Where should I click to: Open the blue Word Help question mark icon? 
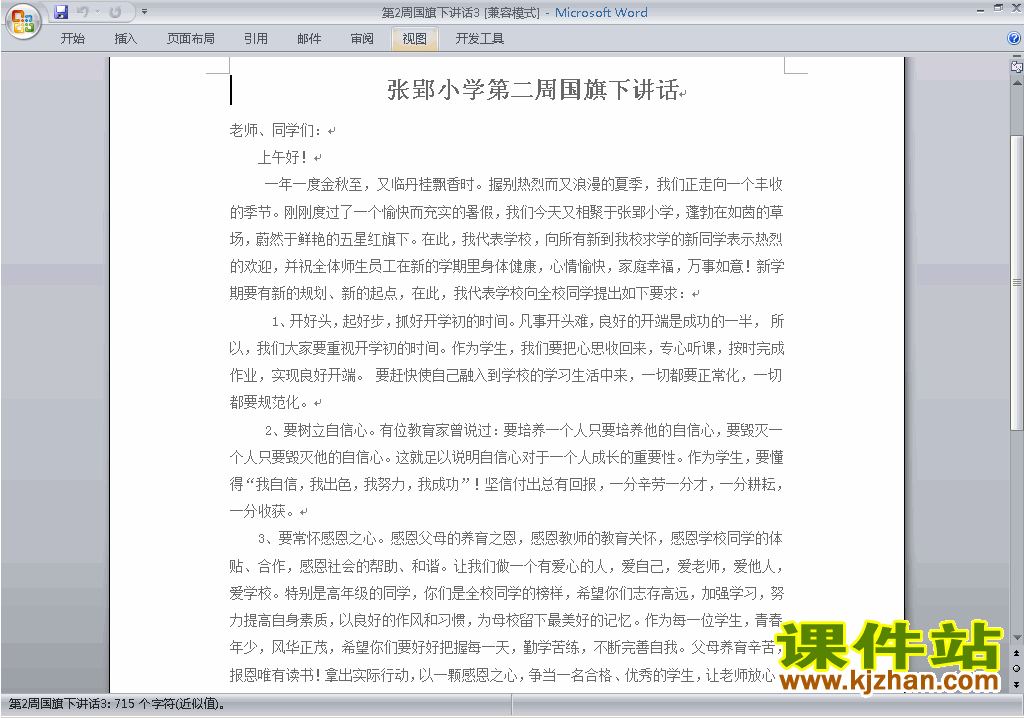tap(1014, 39)
